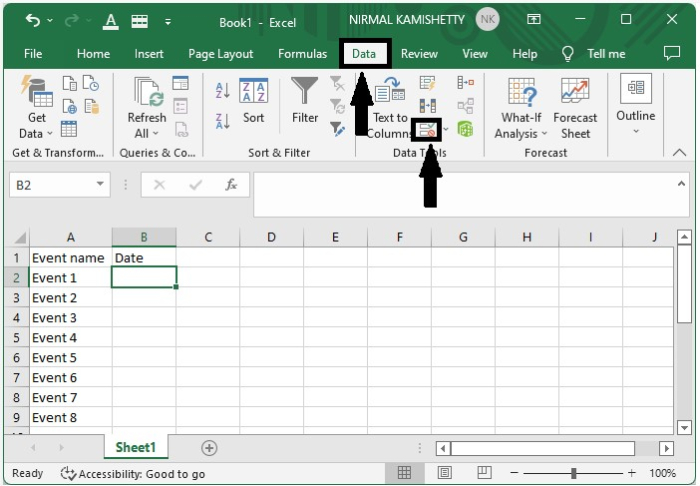Reapply the filter icon

337,107
